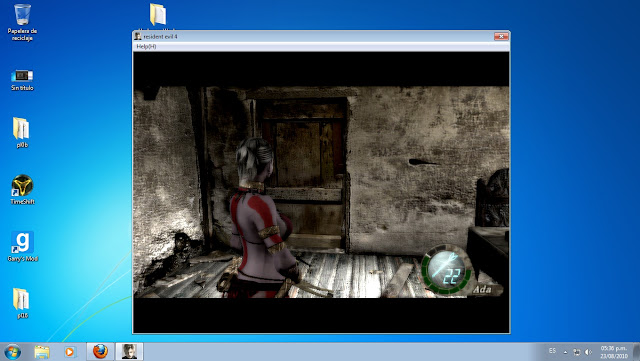Expand the hidden system tray icons arrow

[565, 352]
